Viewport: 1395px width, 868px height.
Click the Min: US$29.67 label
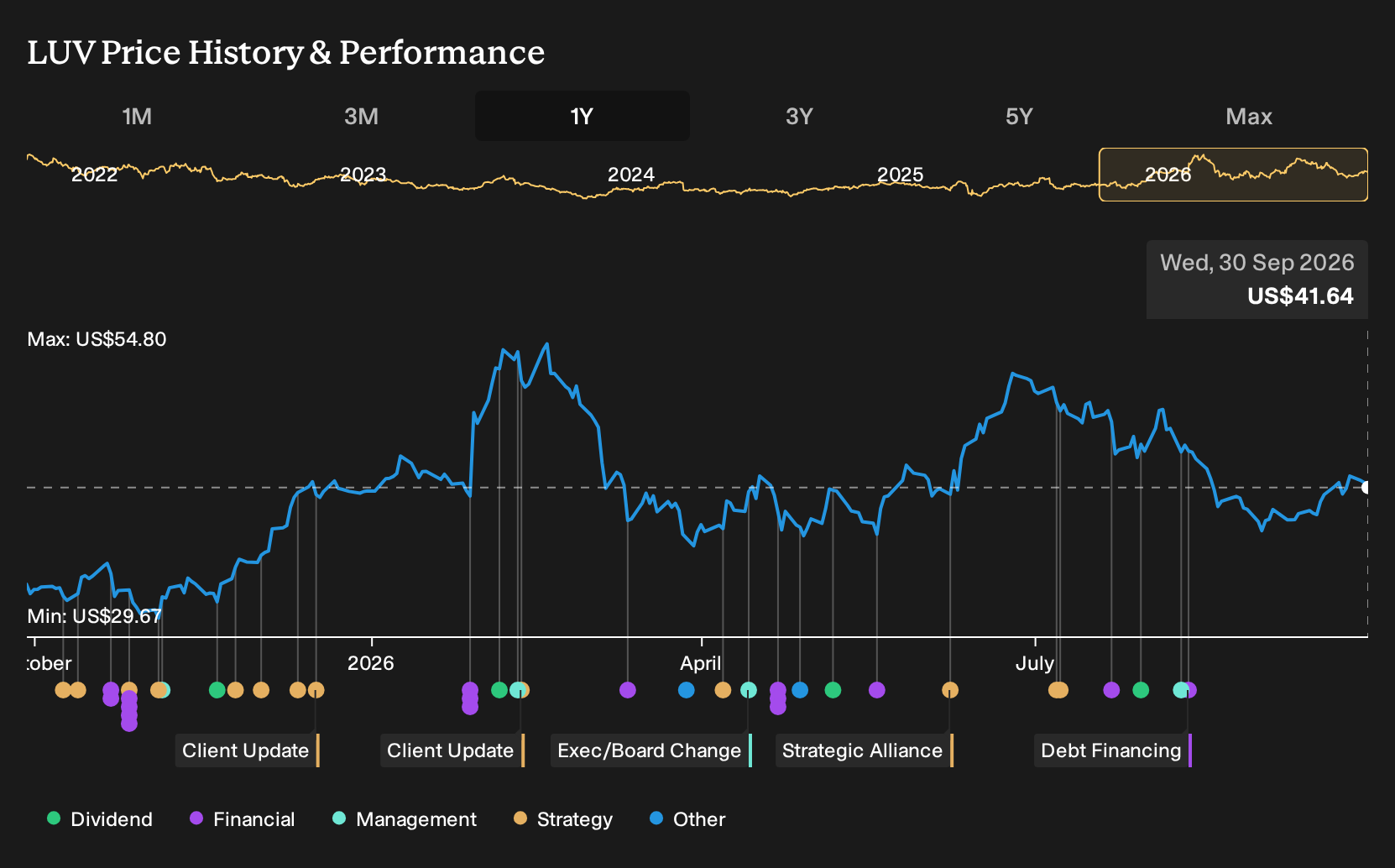[94, 616]
